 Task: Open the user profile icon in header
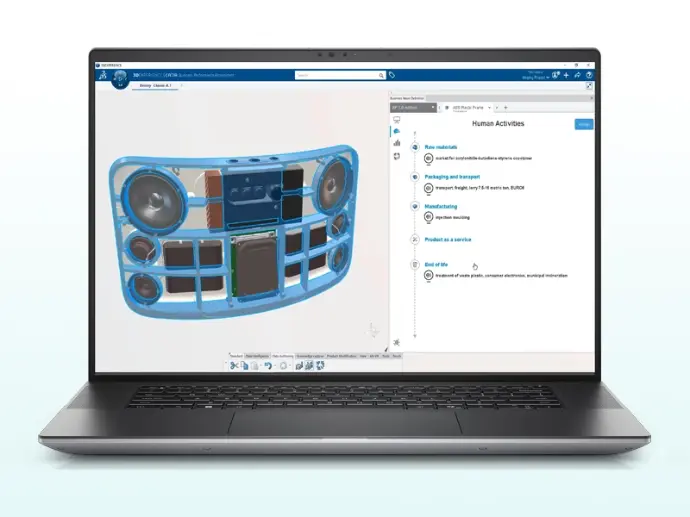coord(556,75)
